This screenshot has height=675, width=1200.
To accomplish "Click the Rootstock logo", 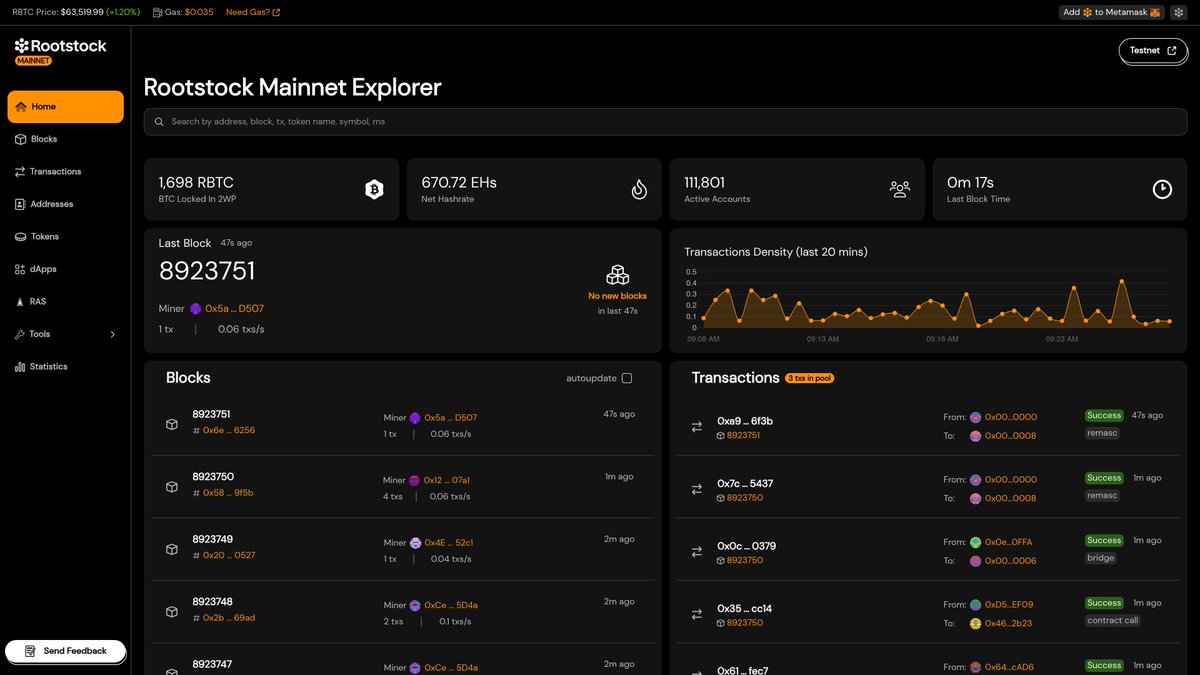I will [60, 46].
